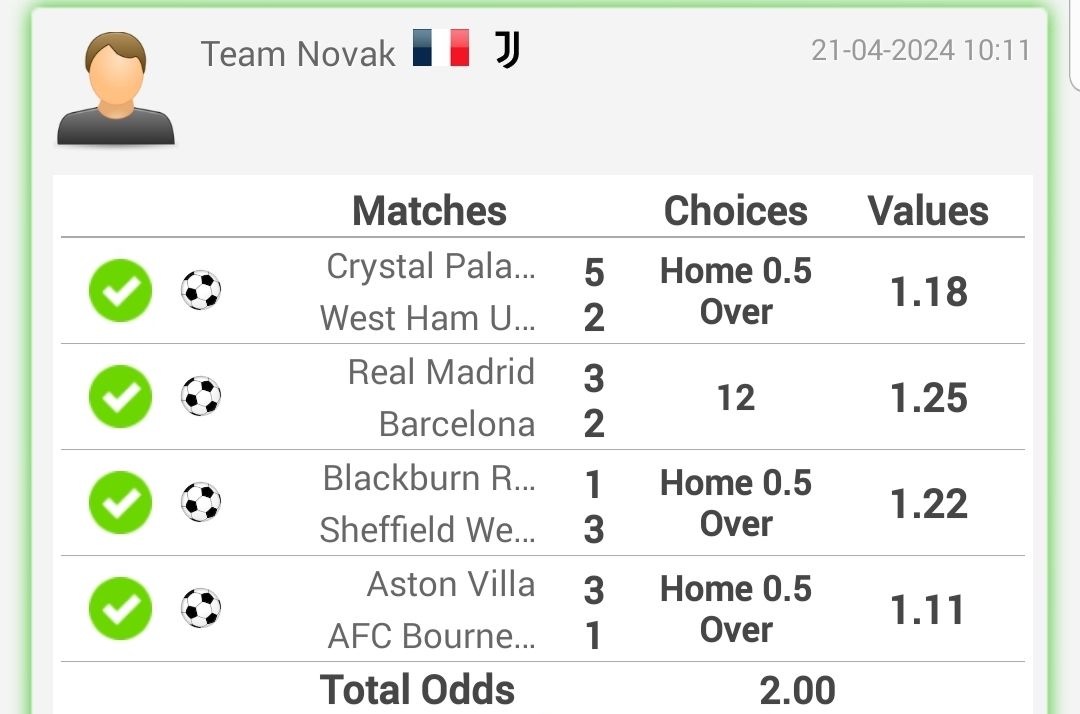This screenshot has width=1080, height=714.
Task: Tap the soccer ball icon for Crystal Palace row
Action: pos(201,291)
